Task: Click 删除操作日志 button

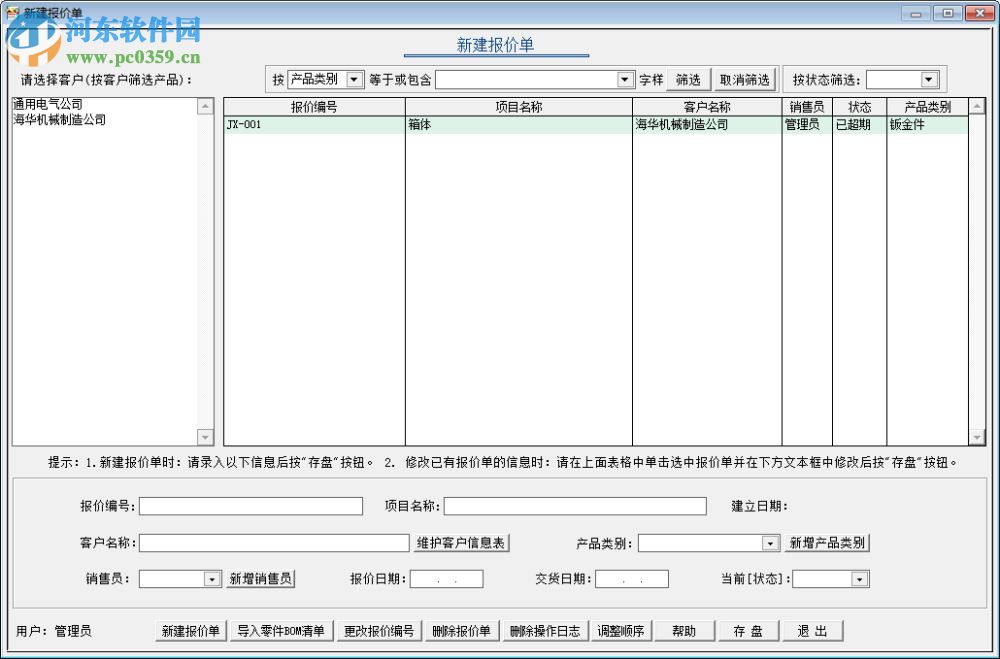Action: coord(545,631)
